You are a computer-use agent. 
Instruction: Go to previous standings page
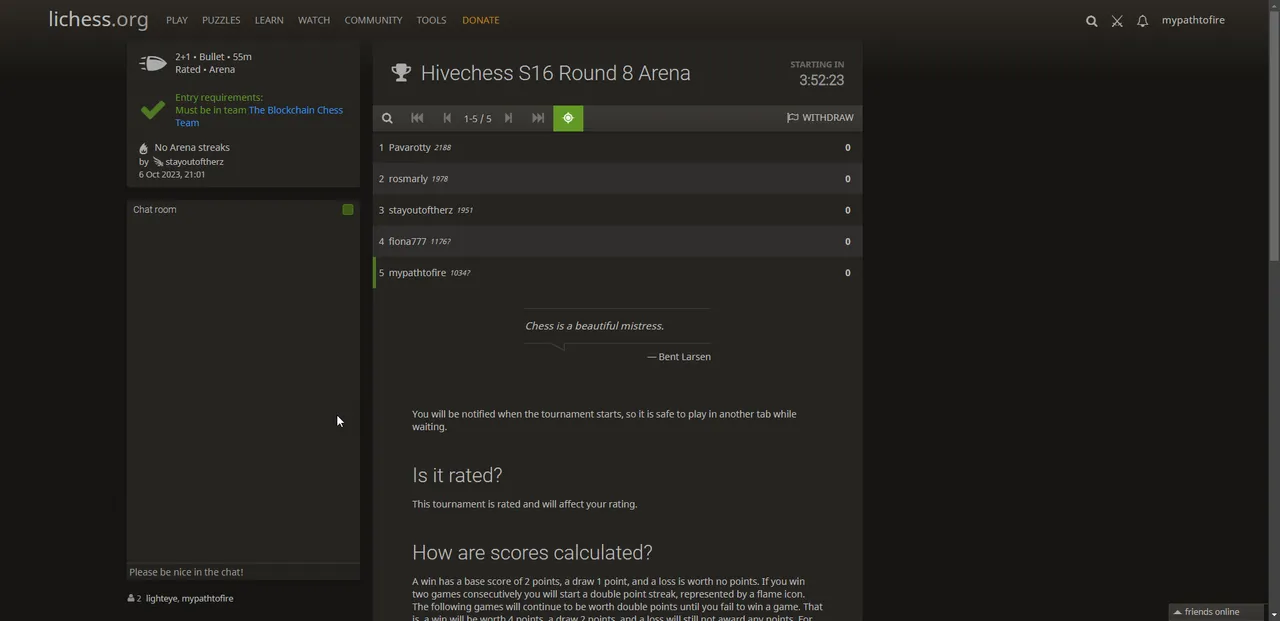[447, 118]
